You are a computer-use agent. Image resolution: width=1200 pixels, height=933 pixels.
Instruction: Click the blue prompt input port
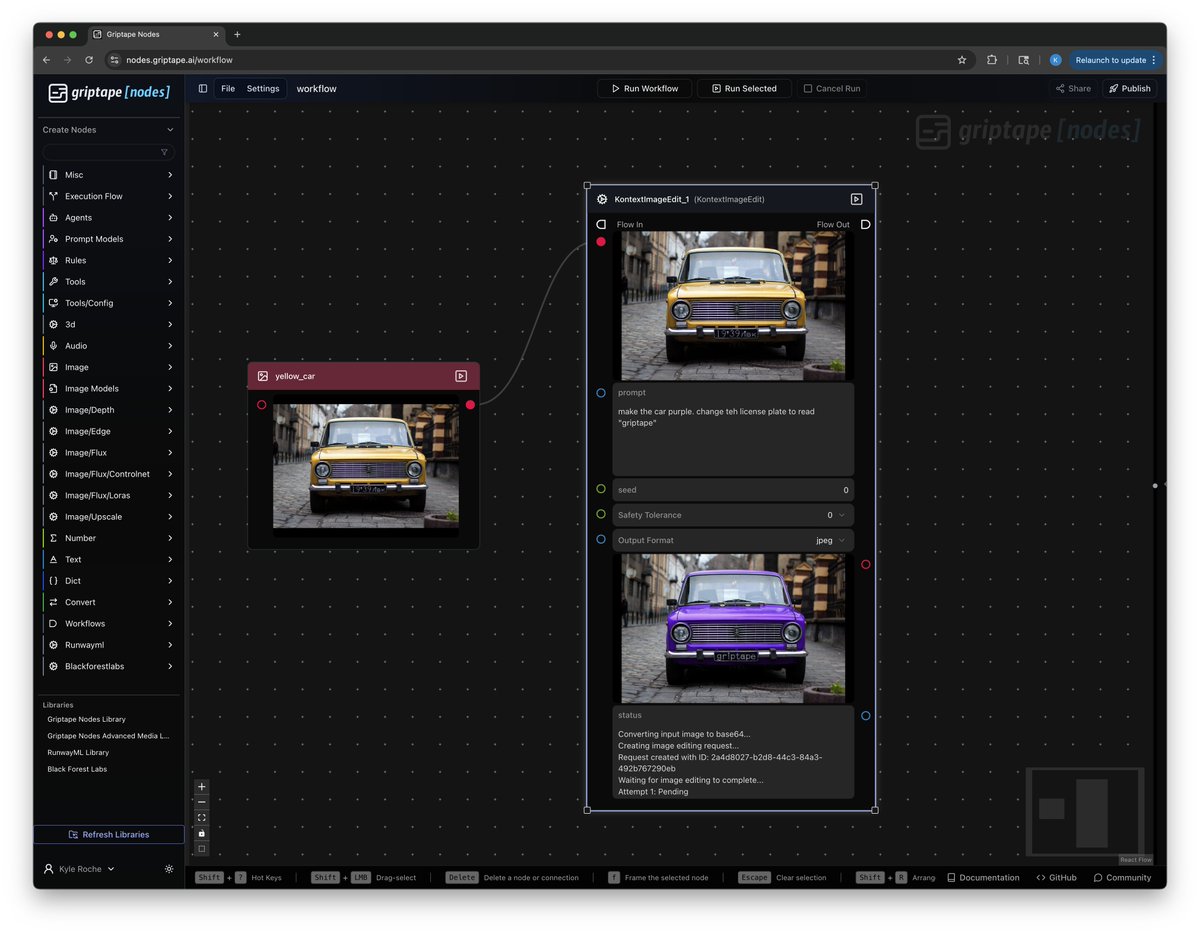pyautogui.click(x=601, y=393)
